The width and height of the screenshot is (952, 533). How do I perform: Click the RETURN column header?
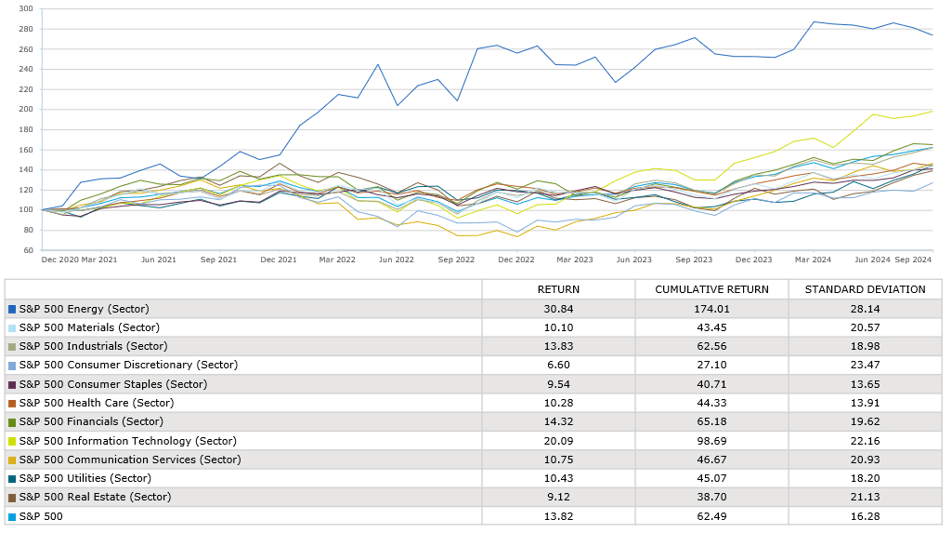click(558, 290)
